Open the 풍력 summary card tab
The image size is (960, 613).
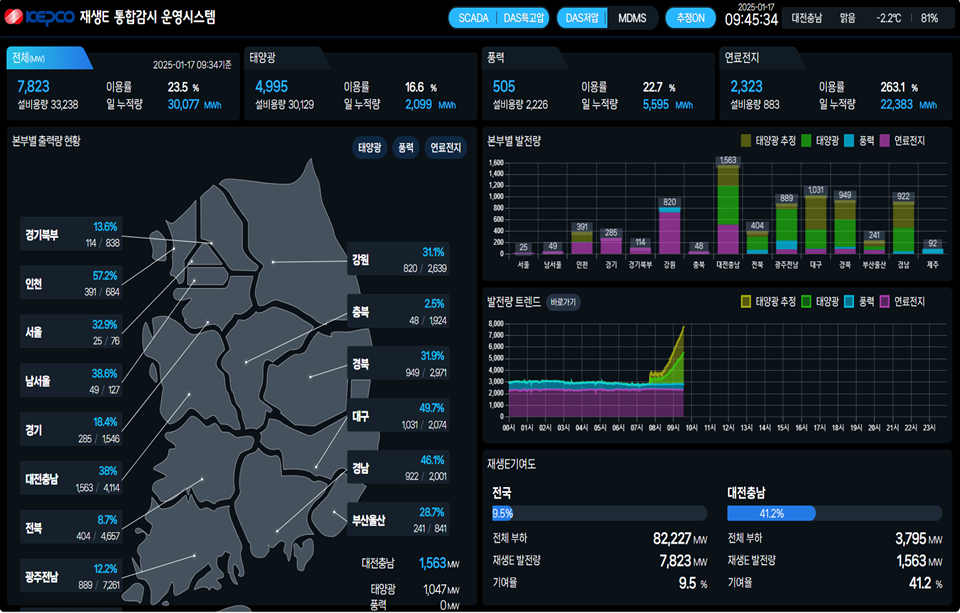point(502,58)
